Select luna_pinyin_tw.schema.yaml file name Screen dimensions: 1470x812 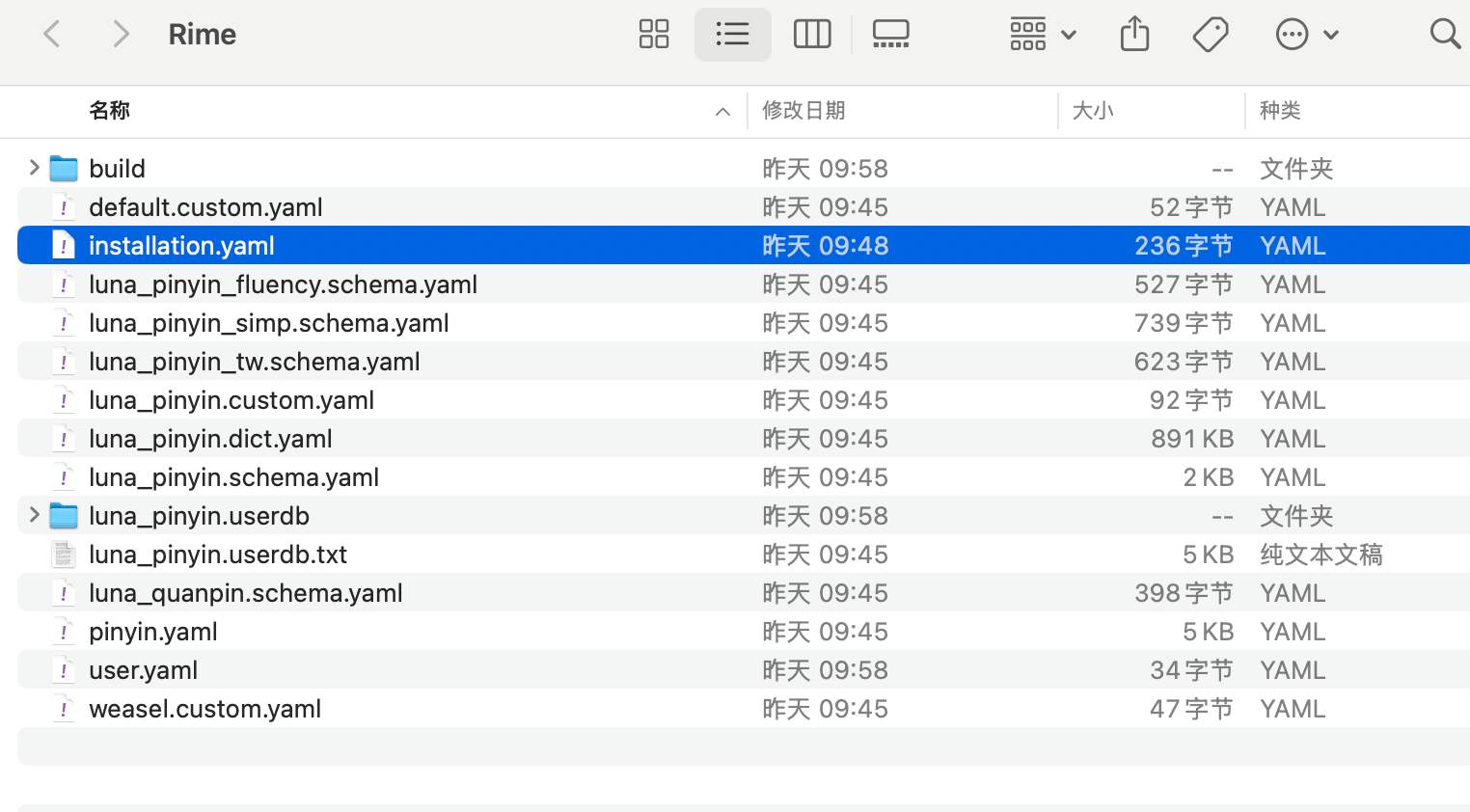coord(255,362)
